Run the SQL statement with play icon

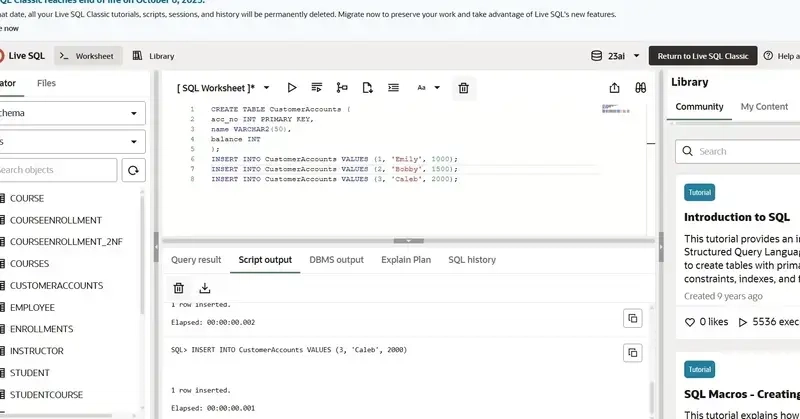pos(292,88)
